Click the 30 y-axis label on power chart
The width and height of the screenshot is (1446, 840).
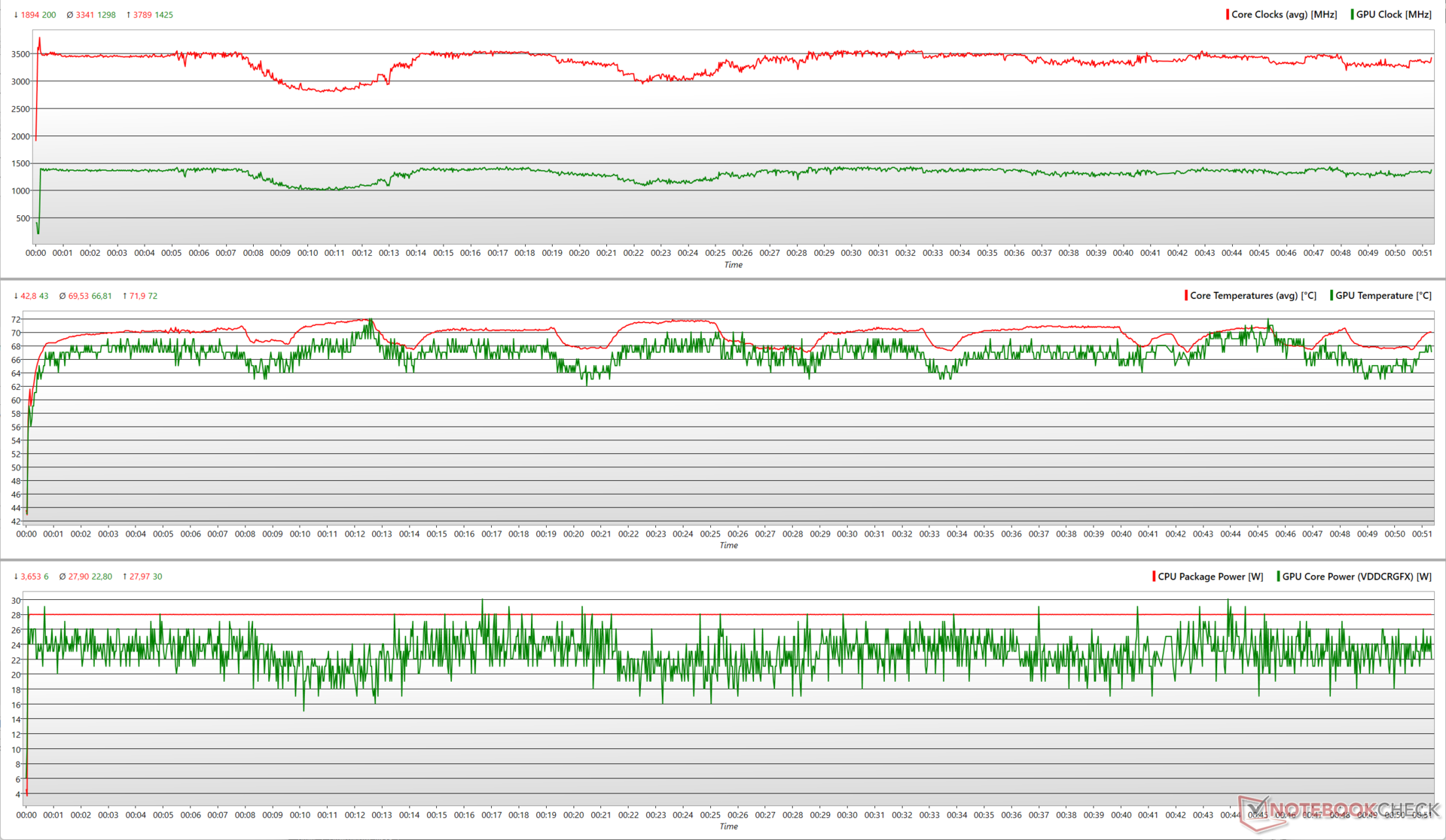coord(16,601)
